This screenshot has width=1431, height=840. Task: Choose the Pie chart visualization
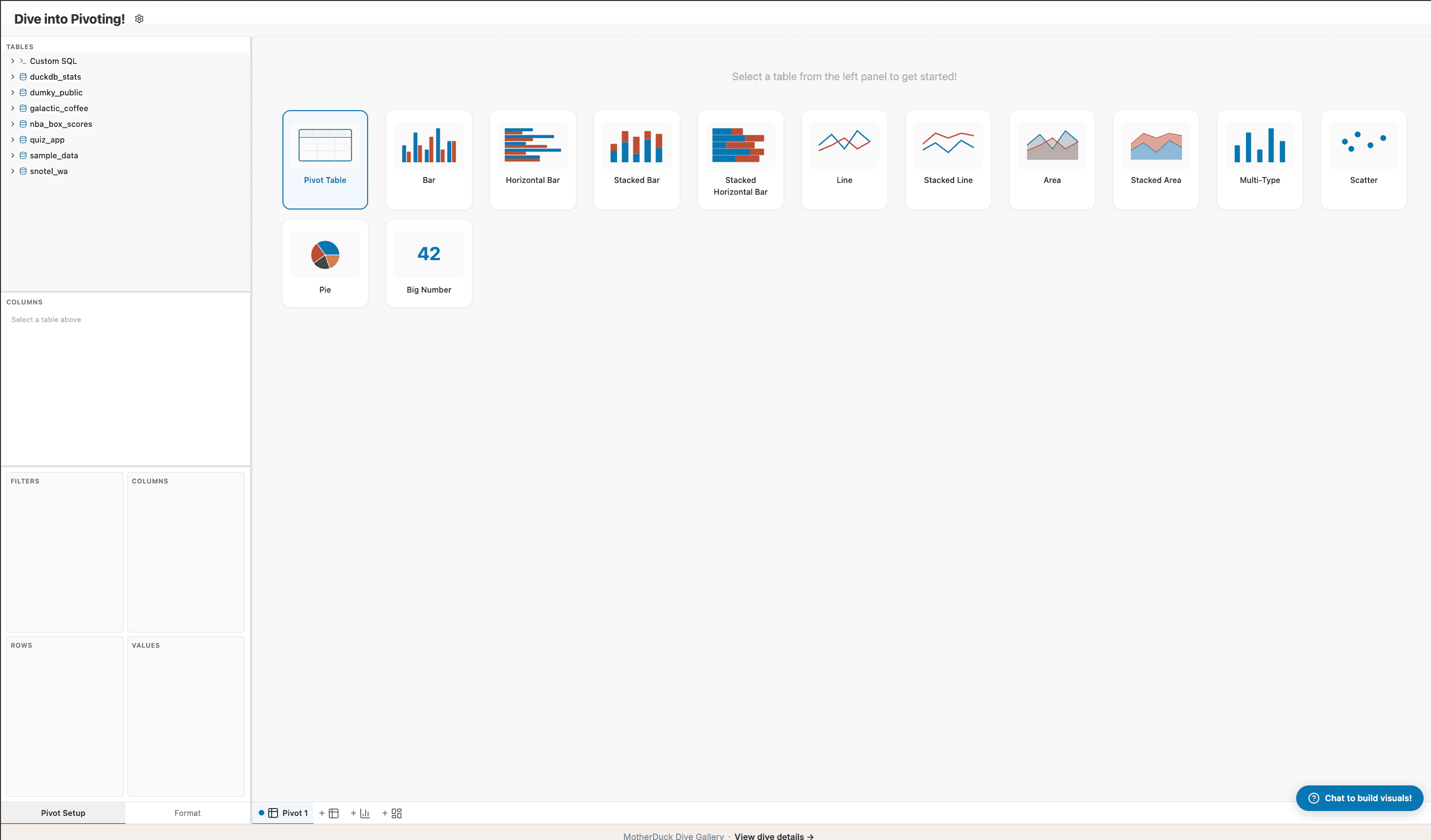coord(325,262)
